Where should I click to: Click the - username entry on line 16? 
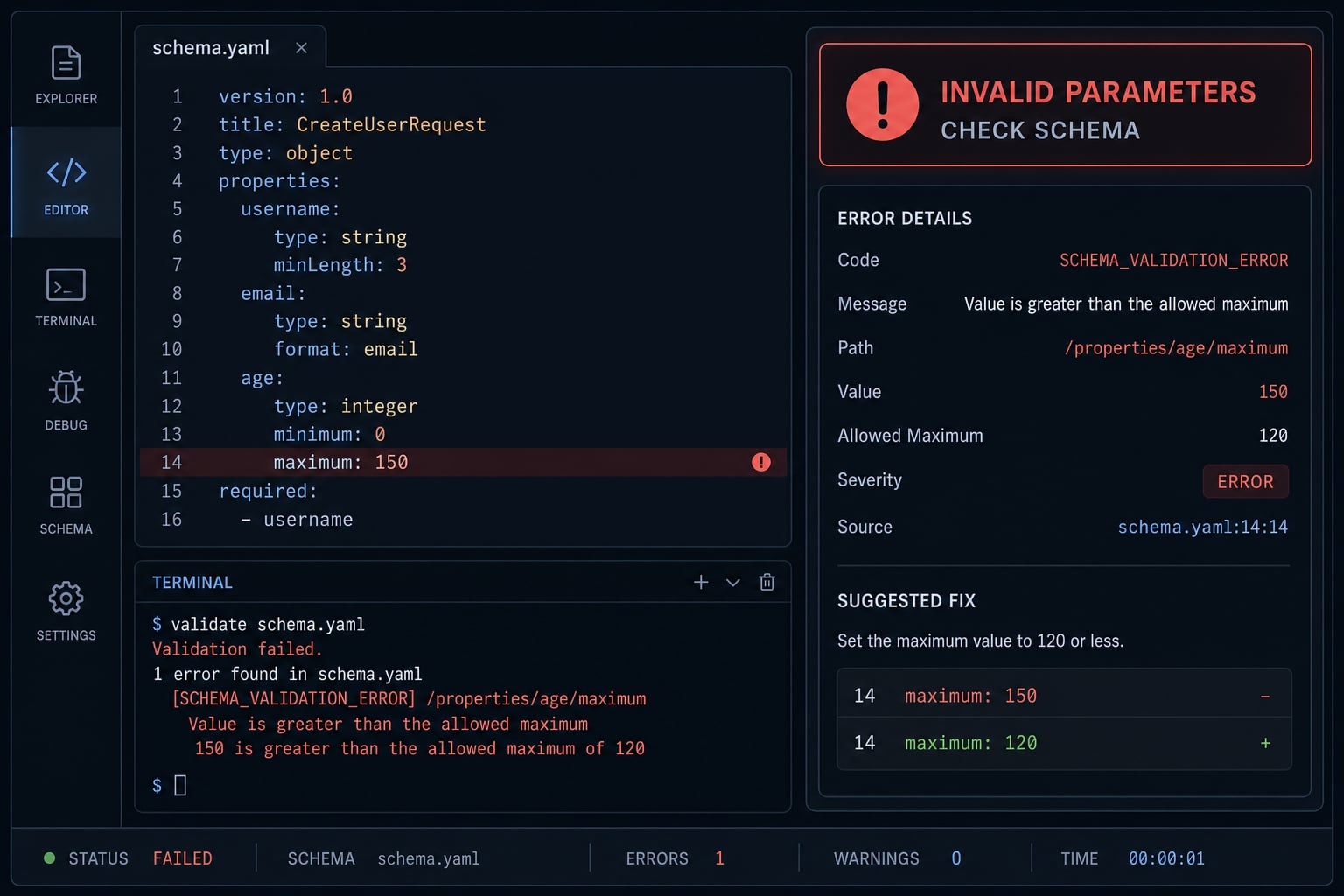297,520
